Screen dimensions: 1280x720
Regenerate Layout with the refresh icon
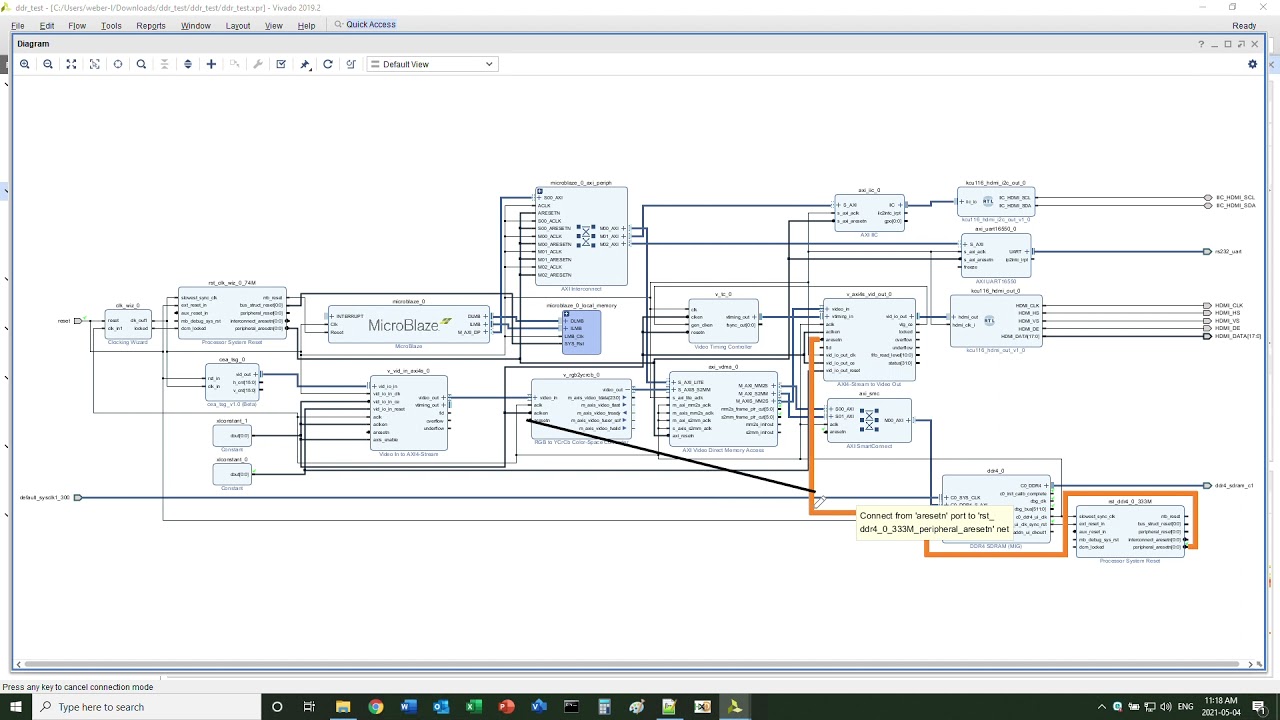328,64
